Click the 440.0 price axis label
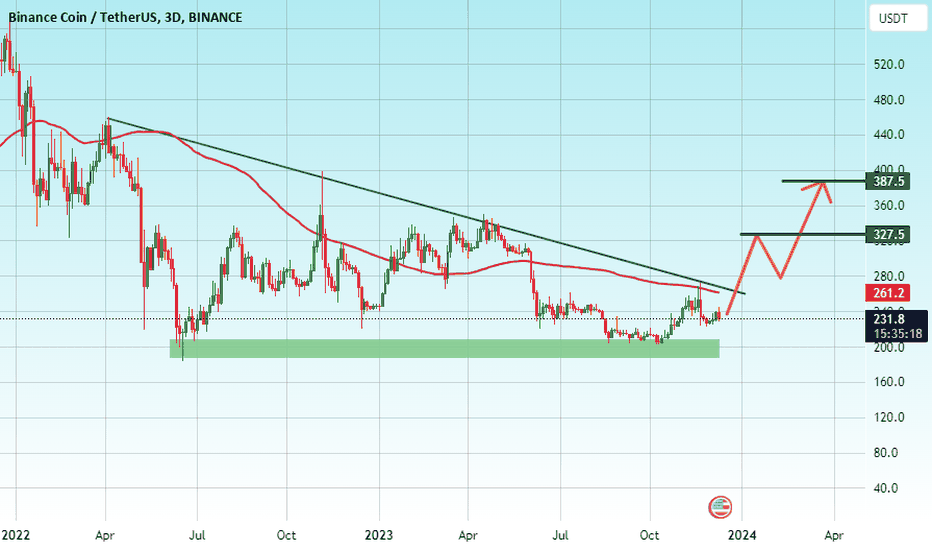Screen dimensions: 932x550 tap(889, 135)
